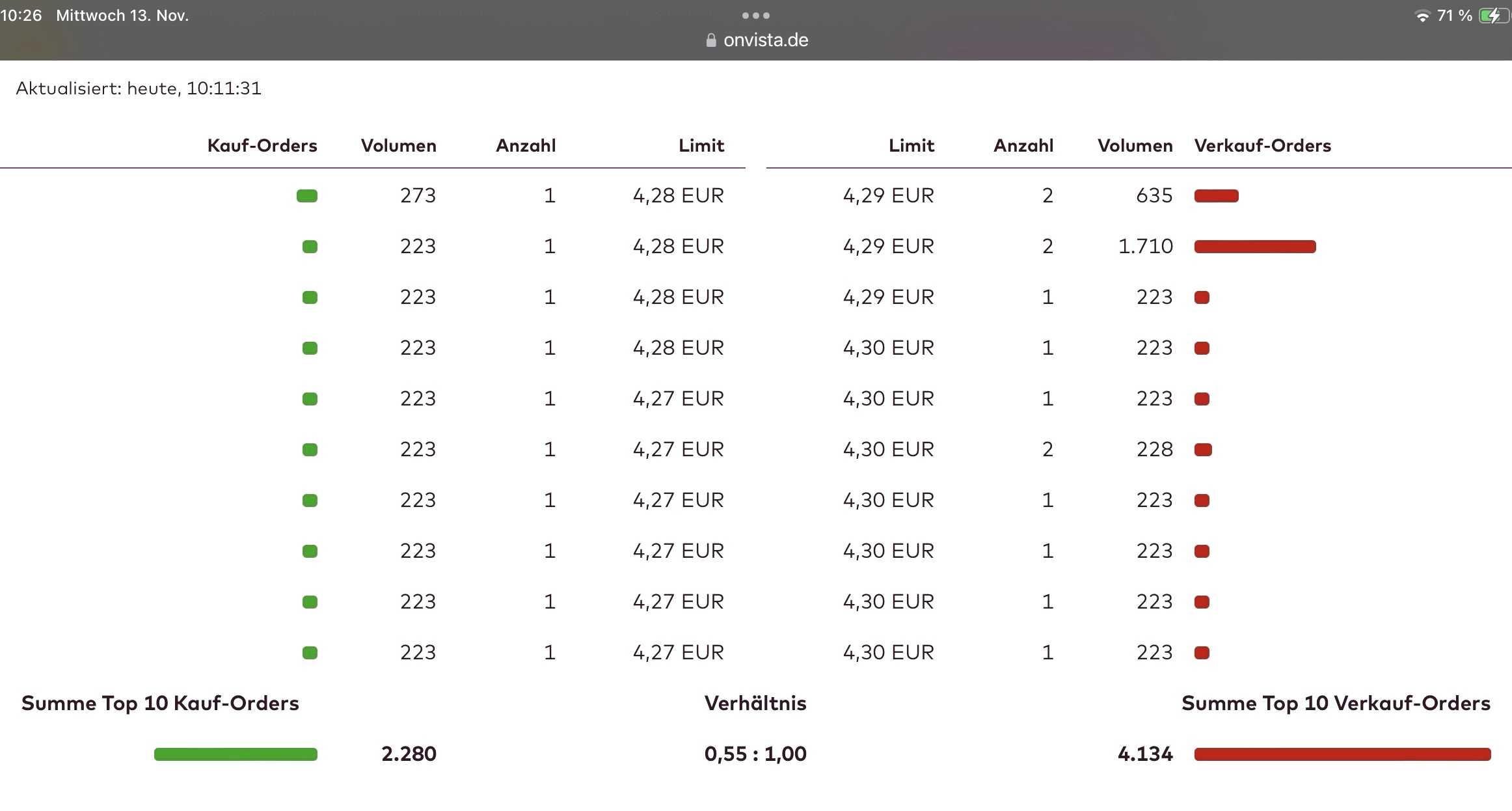Click the Aktualisiert timestamp text
The width and height of the screenshot is (1512, 811).
pyautogui.click(x=139, y=89)
